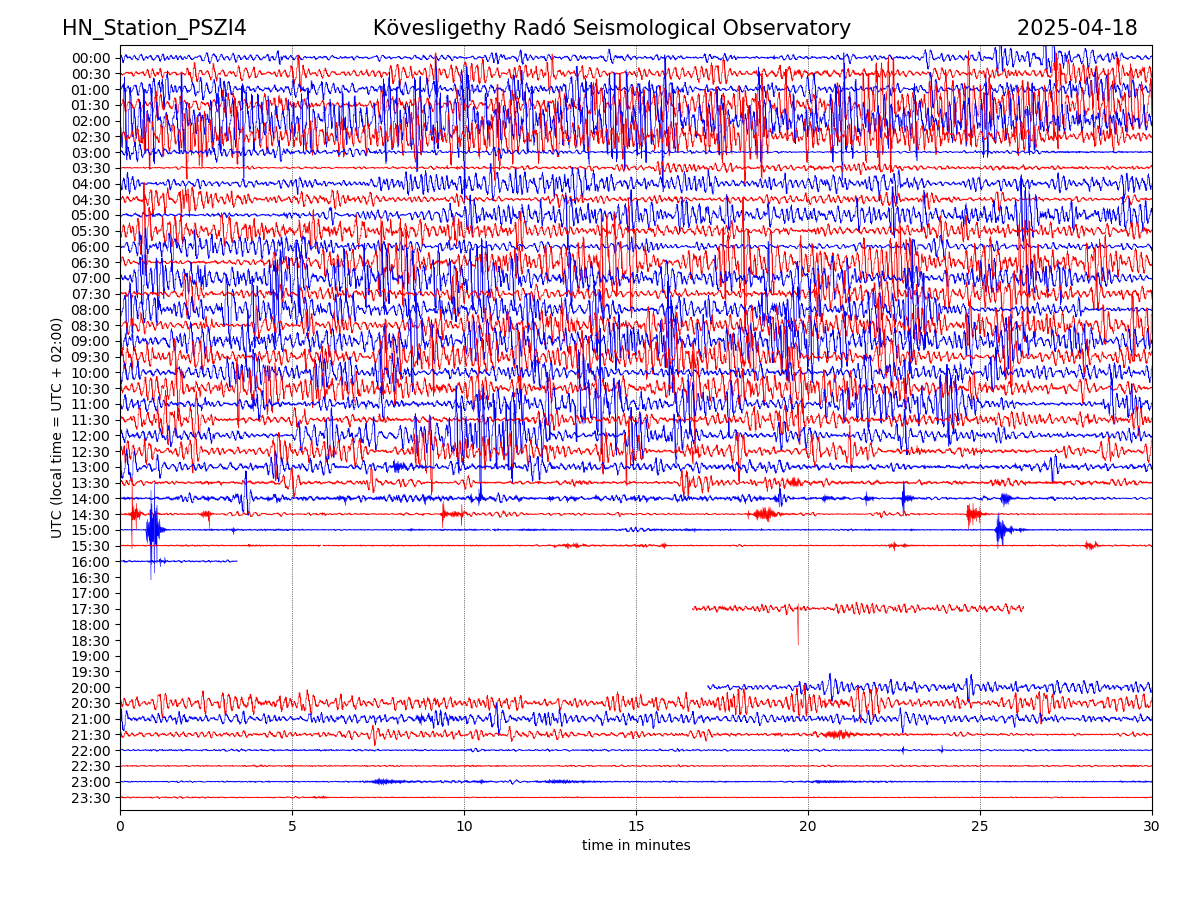Image resolution: width=1200 pixels, height=900 pixels.
Task: Click the 30 tick on the x-axis
Action: (x=1152, y=827)
